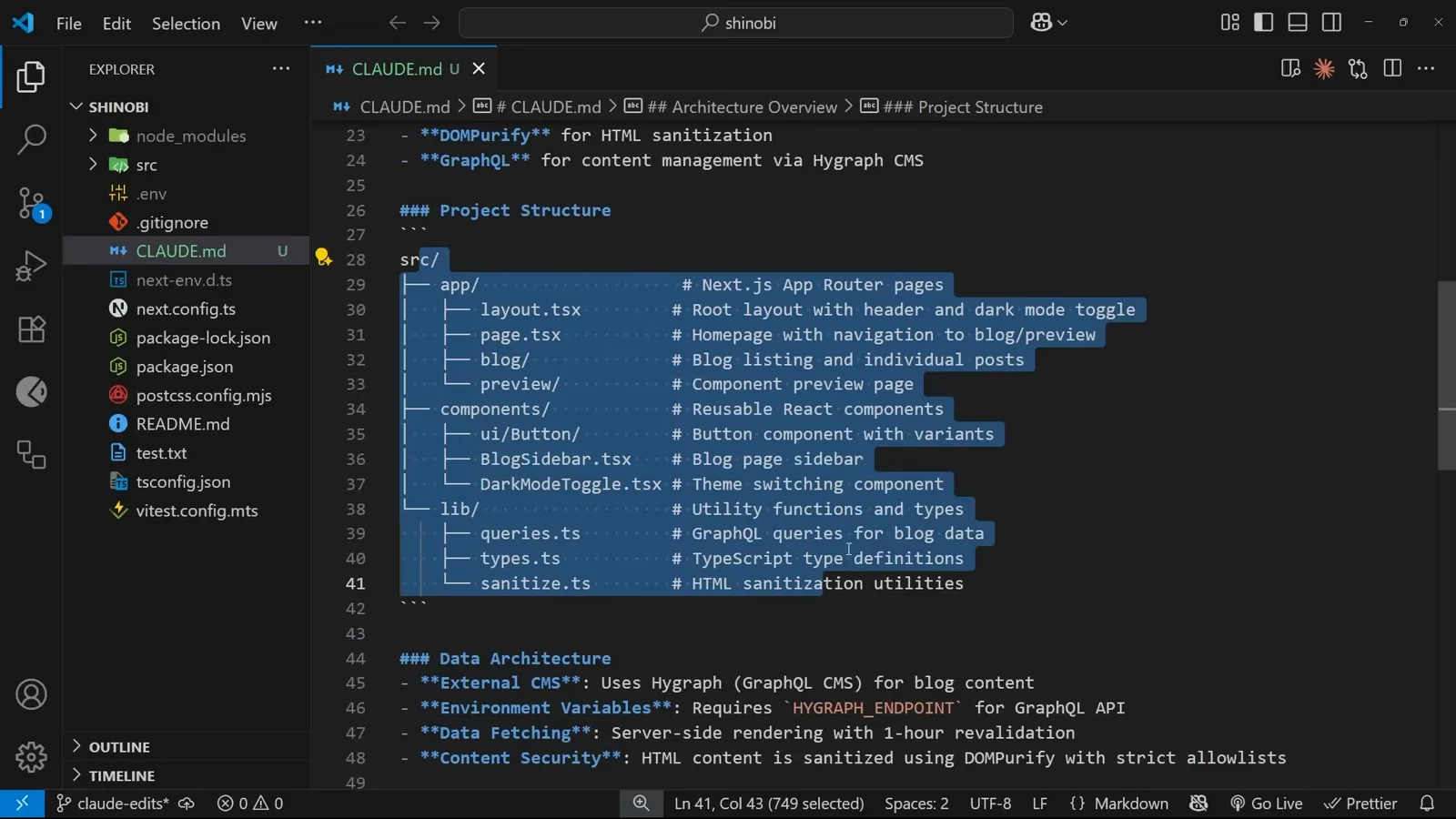Open the Search view icon
1456x819 pixels.
31,139
